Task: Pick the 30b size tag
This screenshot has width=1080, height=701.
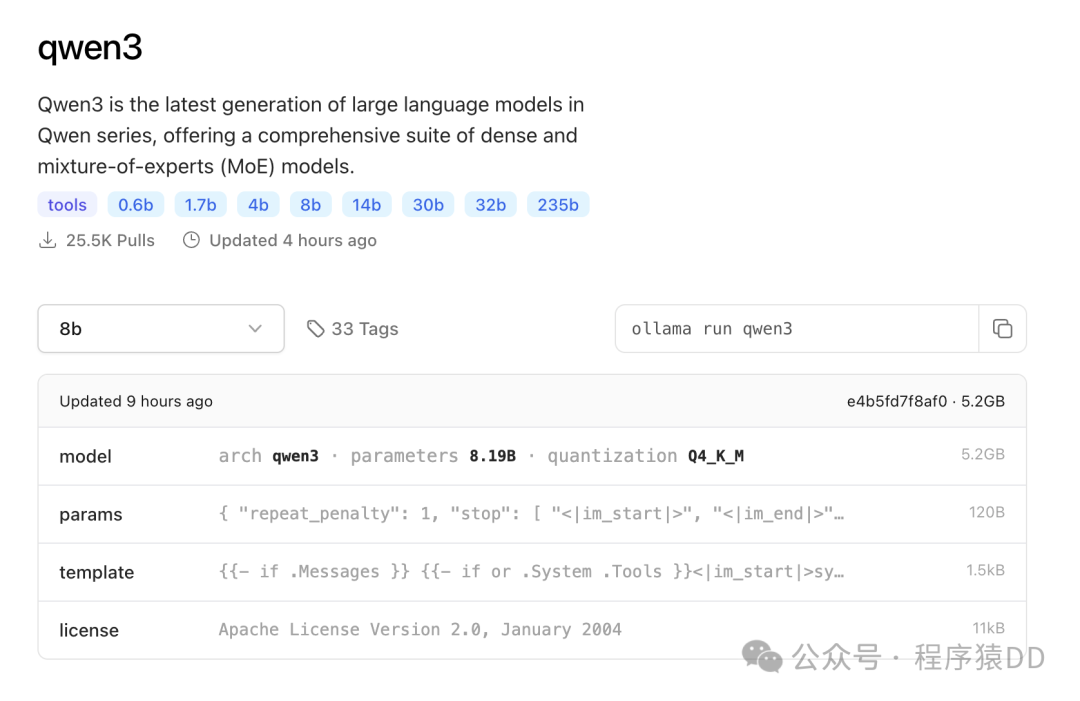Action: click(x=428, y=205)
